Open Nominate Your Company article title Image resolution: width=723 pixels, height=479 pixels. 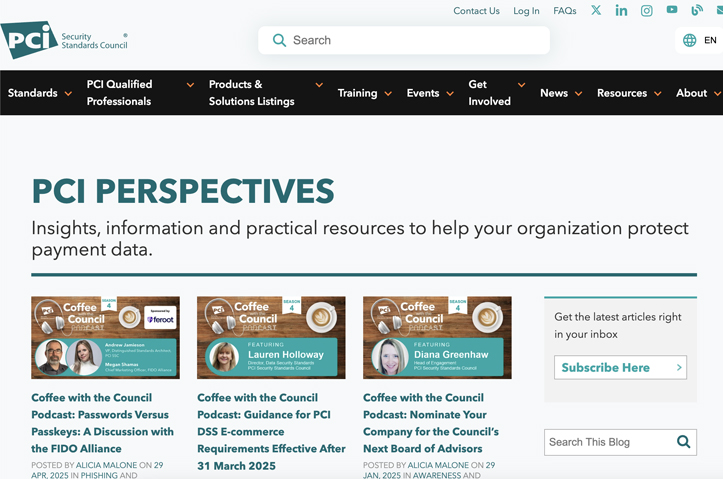point(431,423)
